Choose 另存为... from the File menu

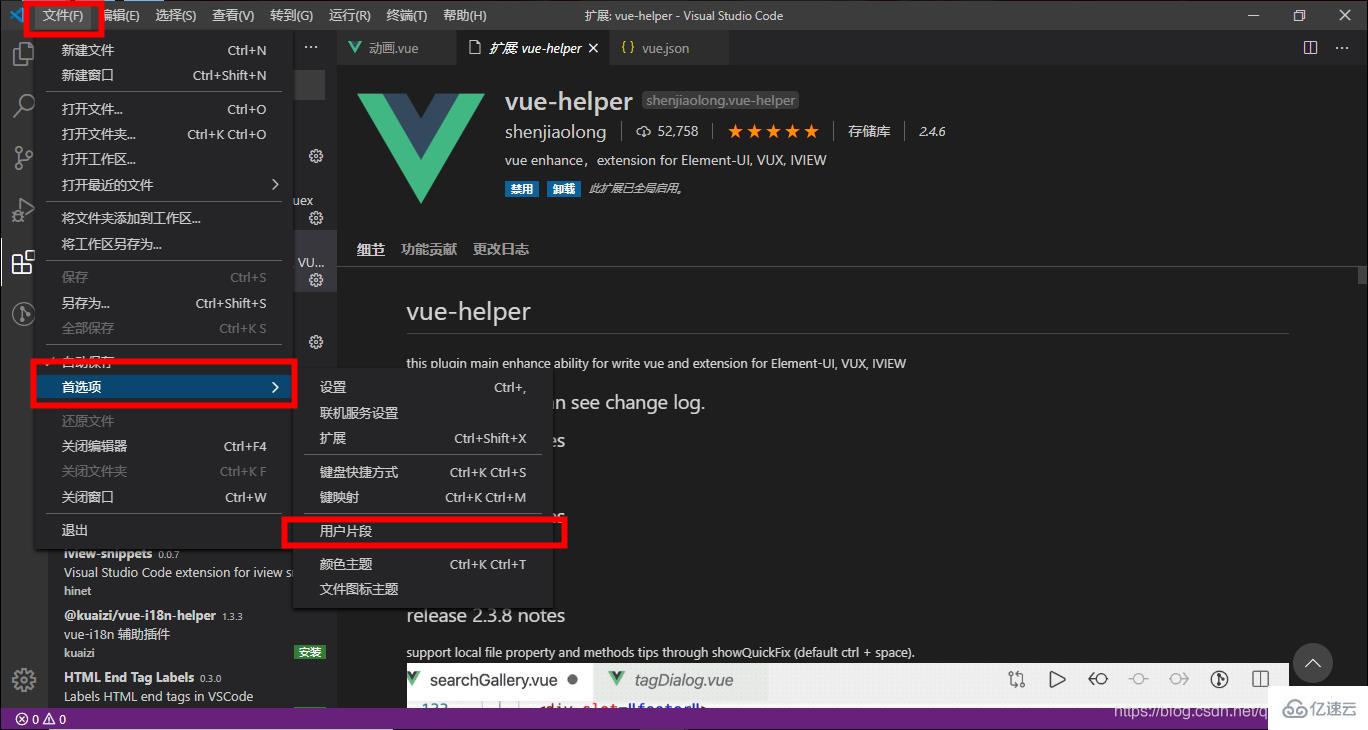point(164,303)
